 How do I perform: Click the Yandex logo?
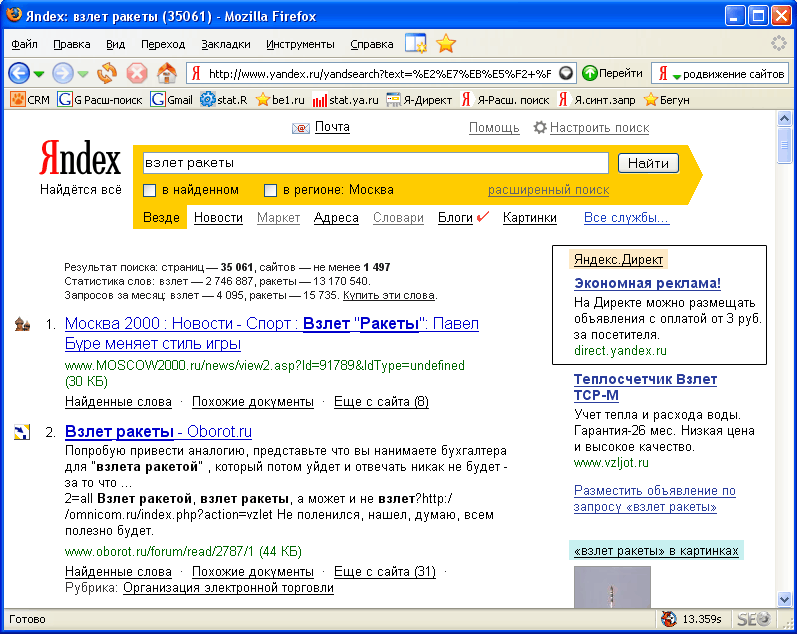click(x=80, y=158)
